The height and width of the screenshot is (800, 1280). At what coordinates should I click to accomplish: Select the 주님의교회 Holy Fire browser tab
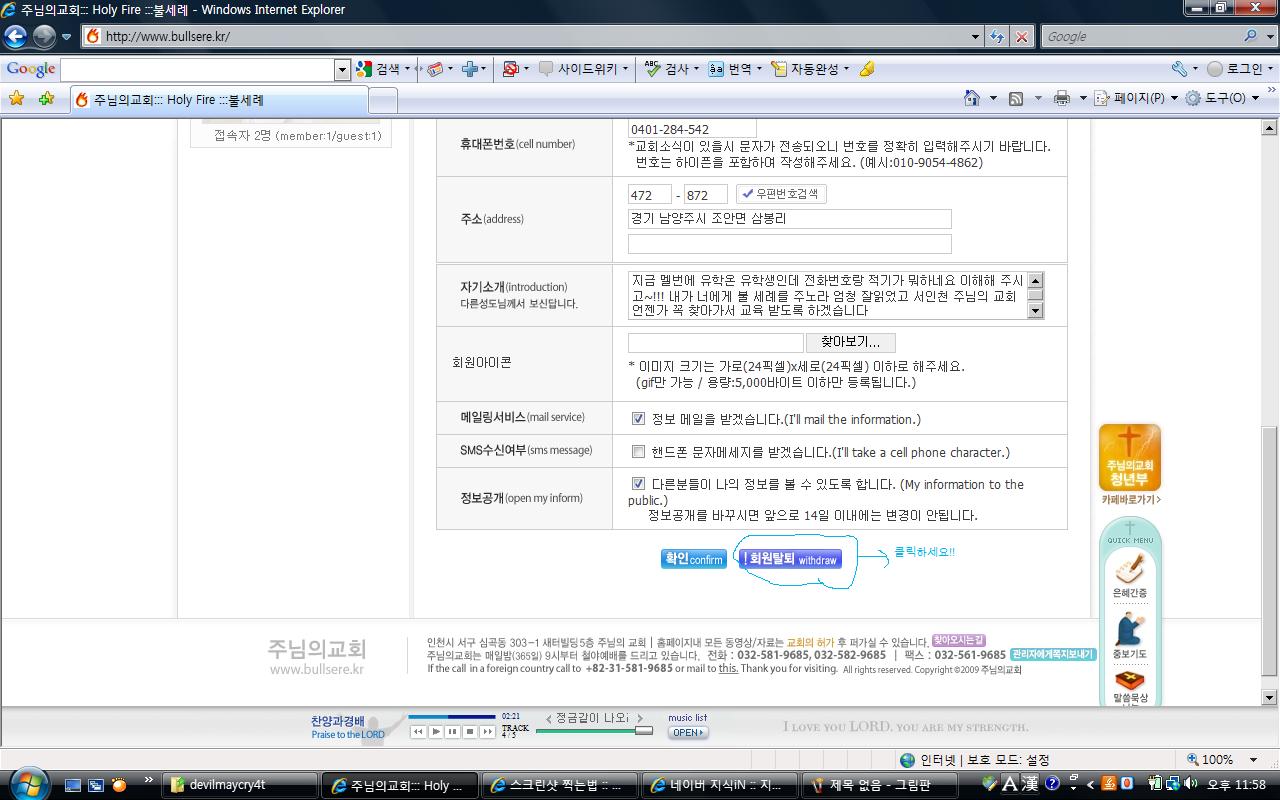point(218,100)
